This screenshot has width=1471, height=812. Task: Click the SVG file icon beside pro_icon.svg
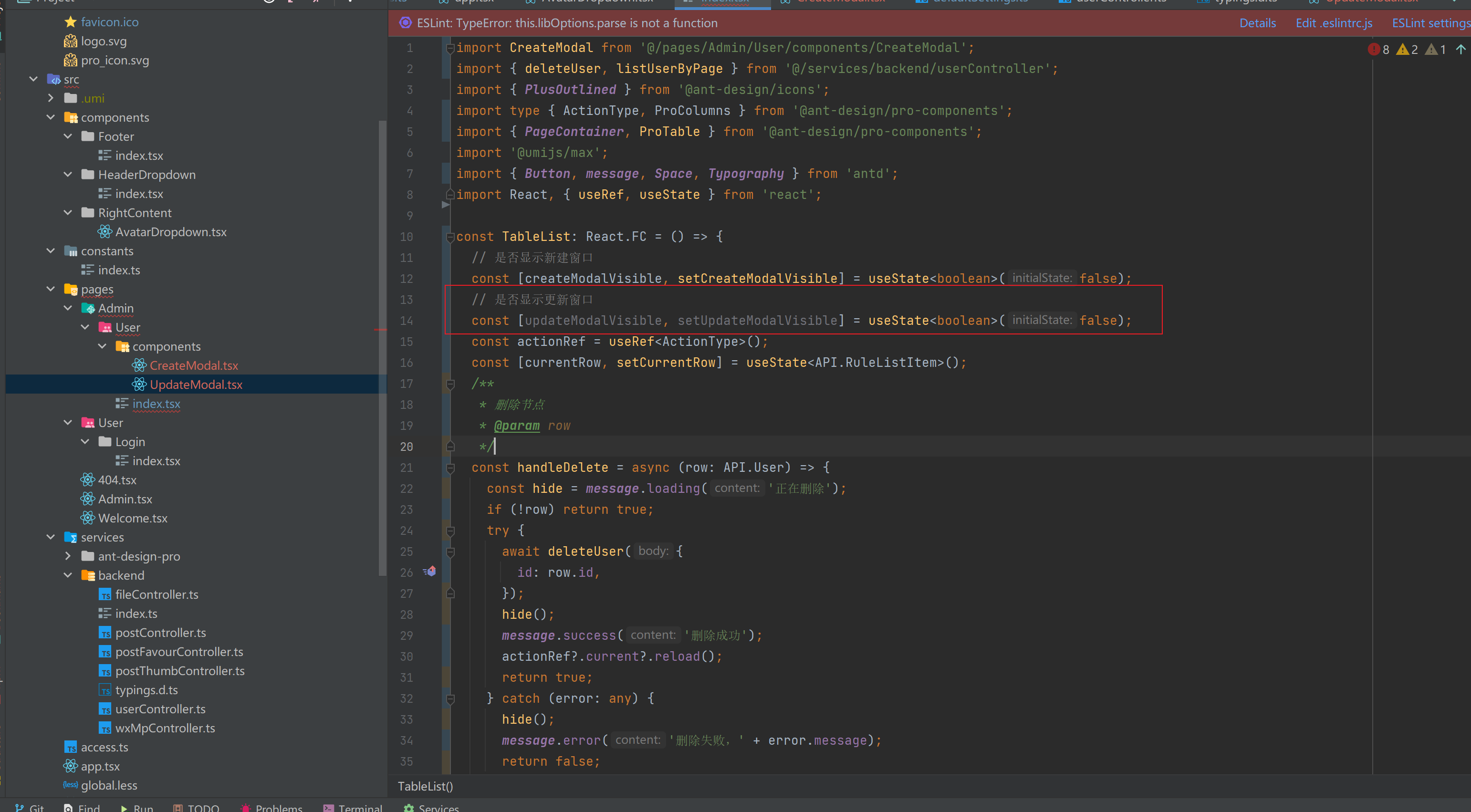tap(70, 60)
